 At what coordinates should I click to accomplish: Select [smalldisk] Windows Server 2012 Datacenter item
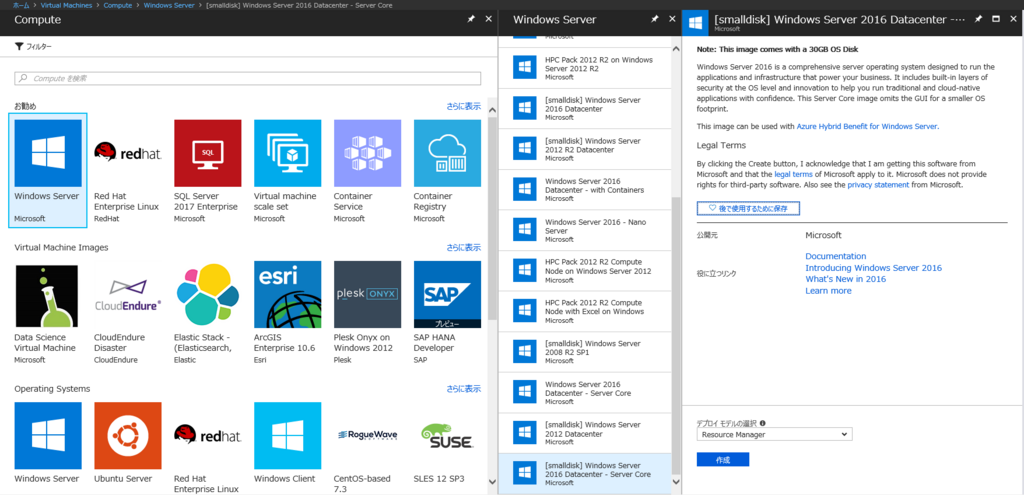click(585, 433)
